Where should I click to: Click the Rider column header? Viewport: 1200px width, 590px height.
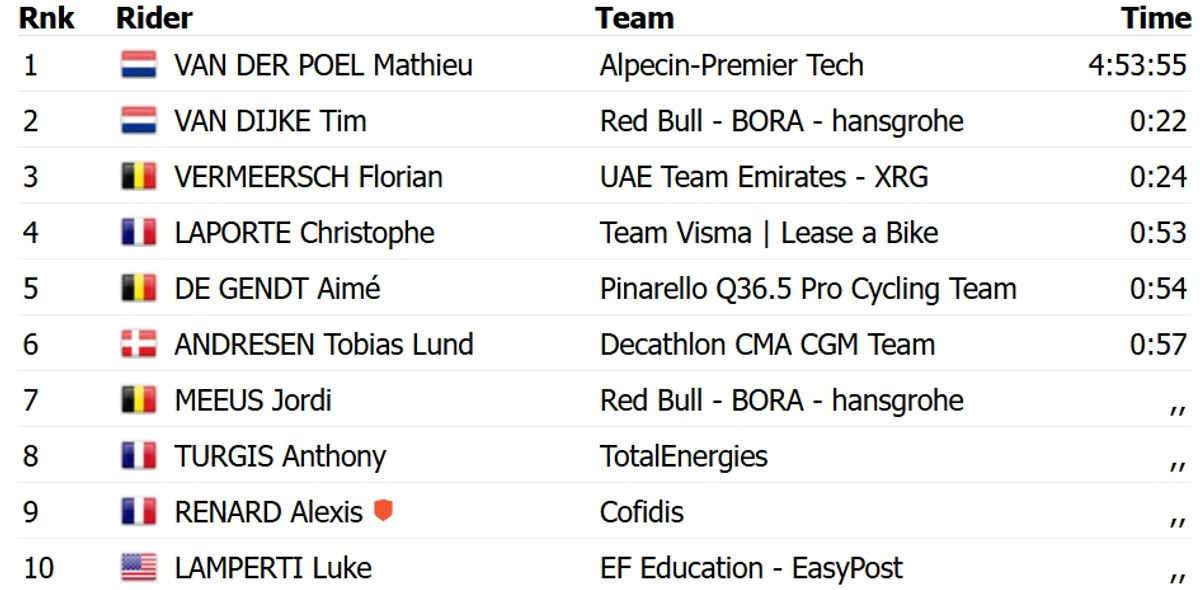154,18
